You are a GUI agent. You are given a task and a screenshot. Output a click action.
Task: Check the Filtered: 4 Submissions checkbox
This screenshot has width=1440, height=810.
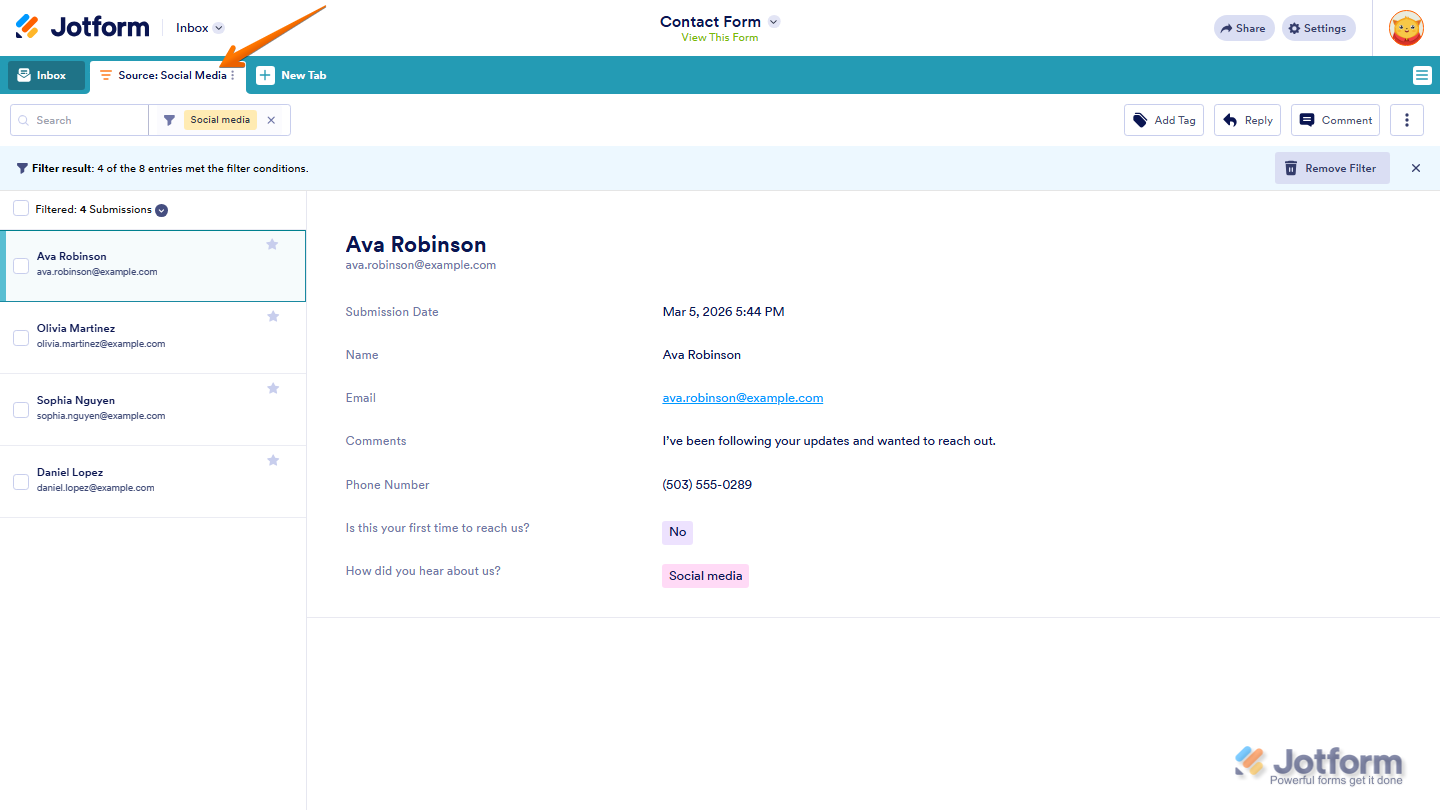coord(21,209)
